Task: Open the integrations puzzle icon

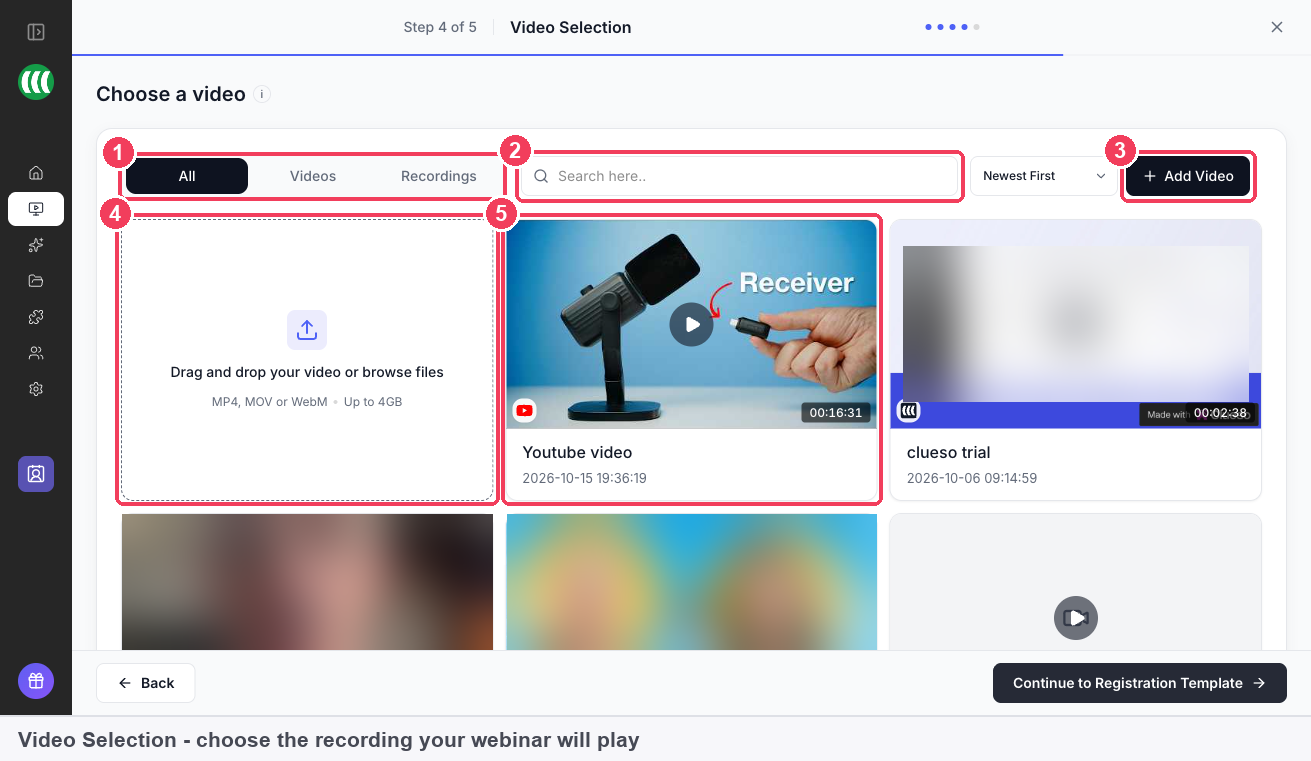Action: [36, 317]
